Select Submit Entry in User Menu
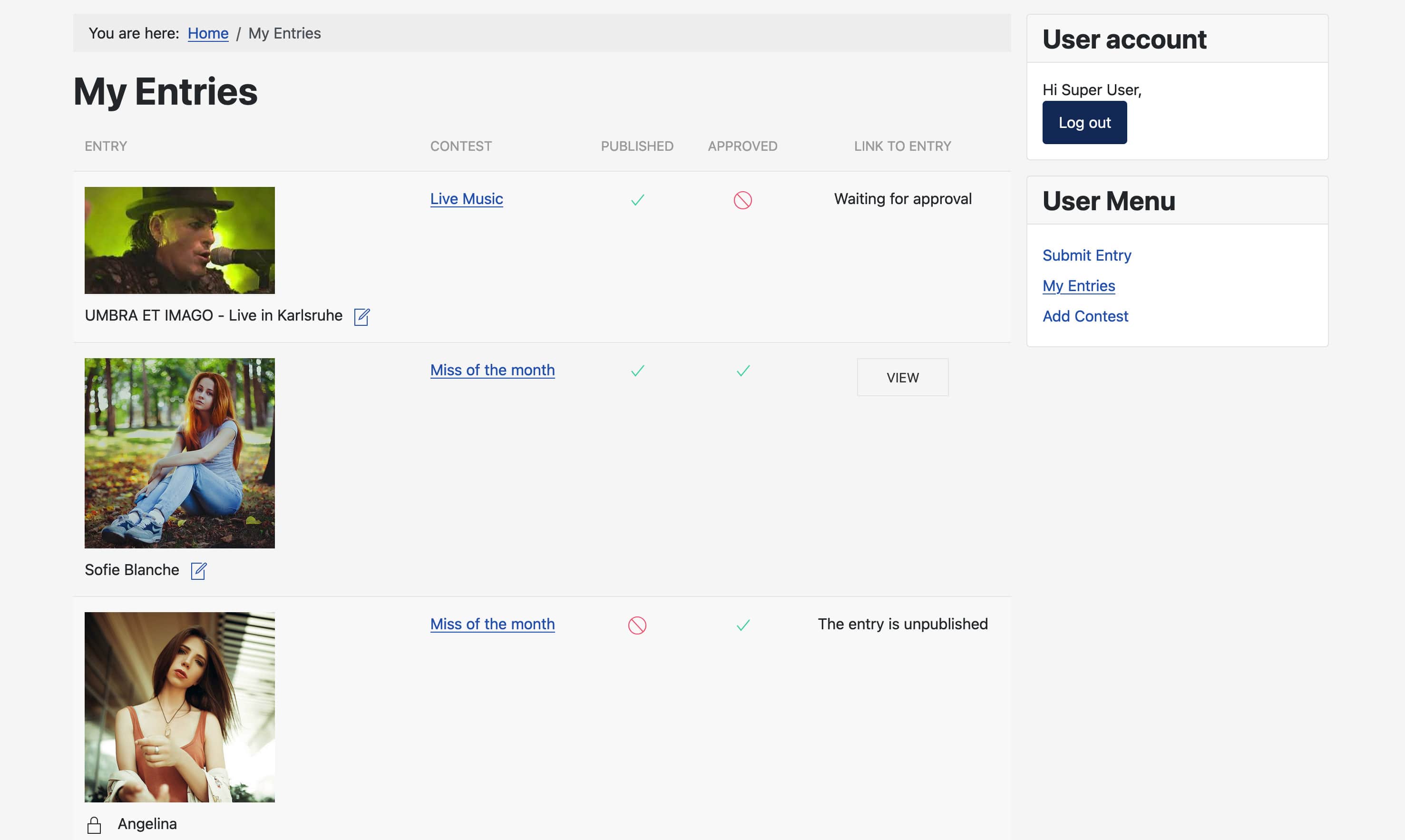The image size is (1405, 840). pyautogui.click(x=1086, y=255)
